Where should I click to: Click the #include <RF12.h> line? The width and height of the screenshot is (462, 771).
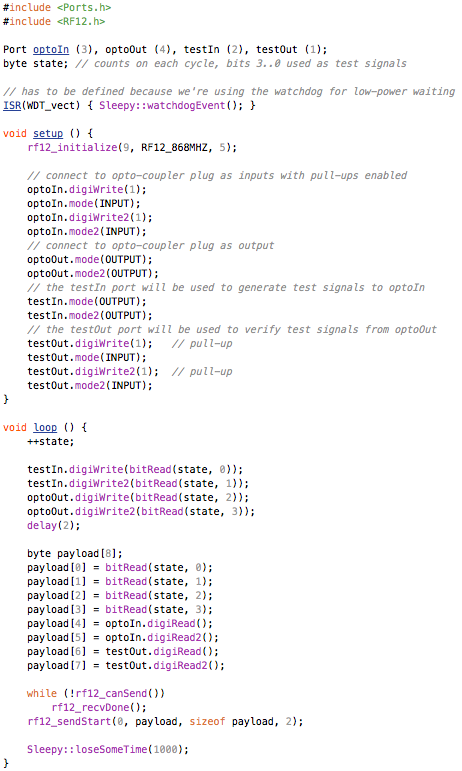point(54,22)
